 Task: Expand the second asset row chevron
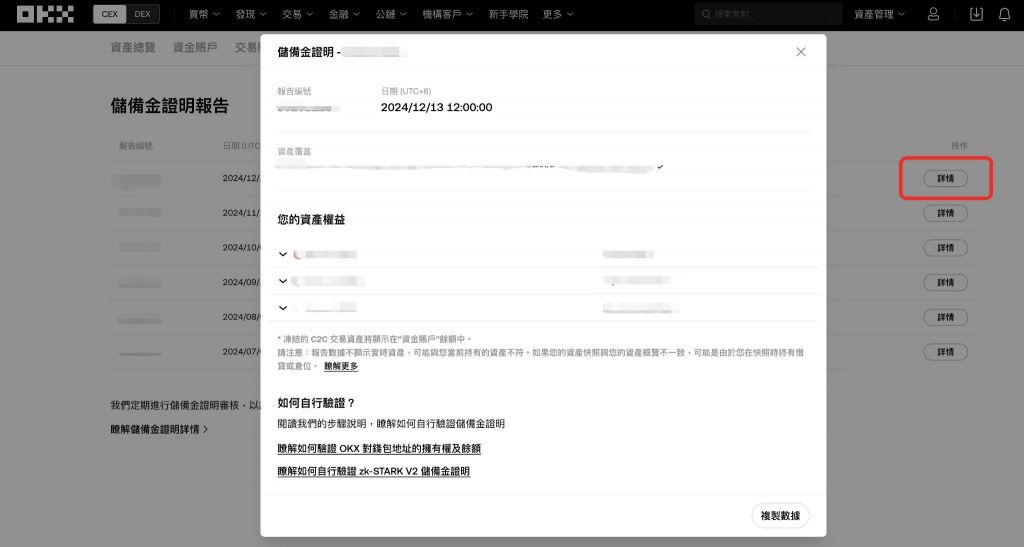pos(283,282)
